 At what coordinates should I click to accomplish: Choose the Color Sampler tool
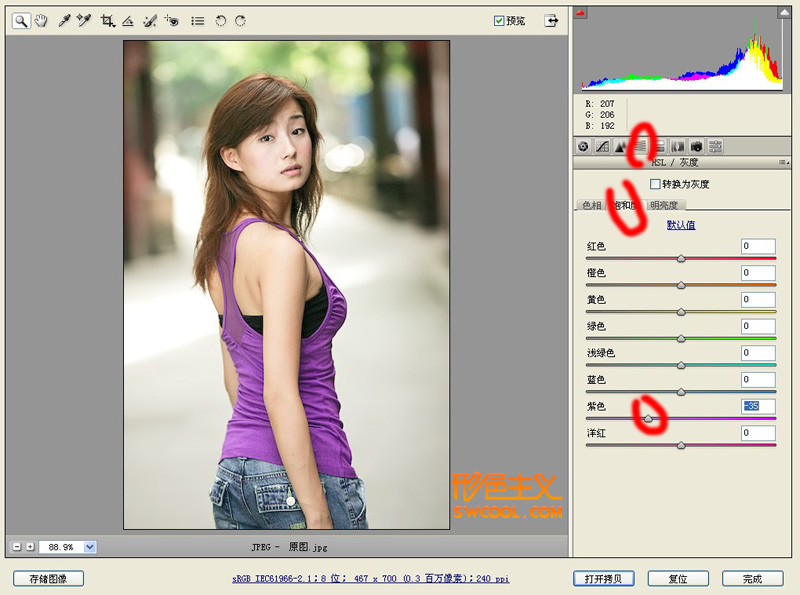pos(84,21)
